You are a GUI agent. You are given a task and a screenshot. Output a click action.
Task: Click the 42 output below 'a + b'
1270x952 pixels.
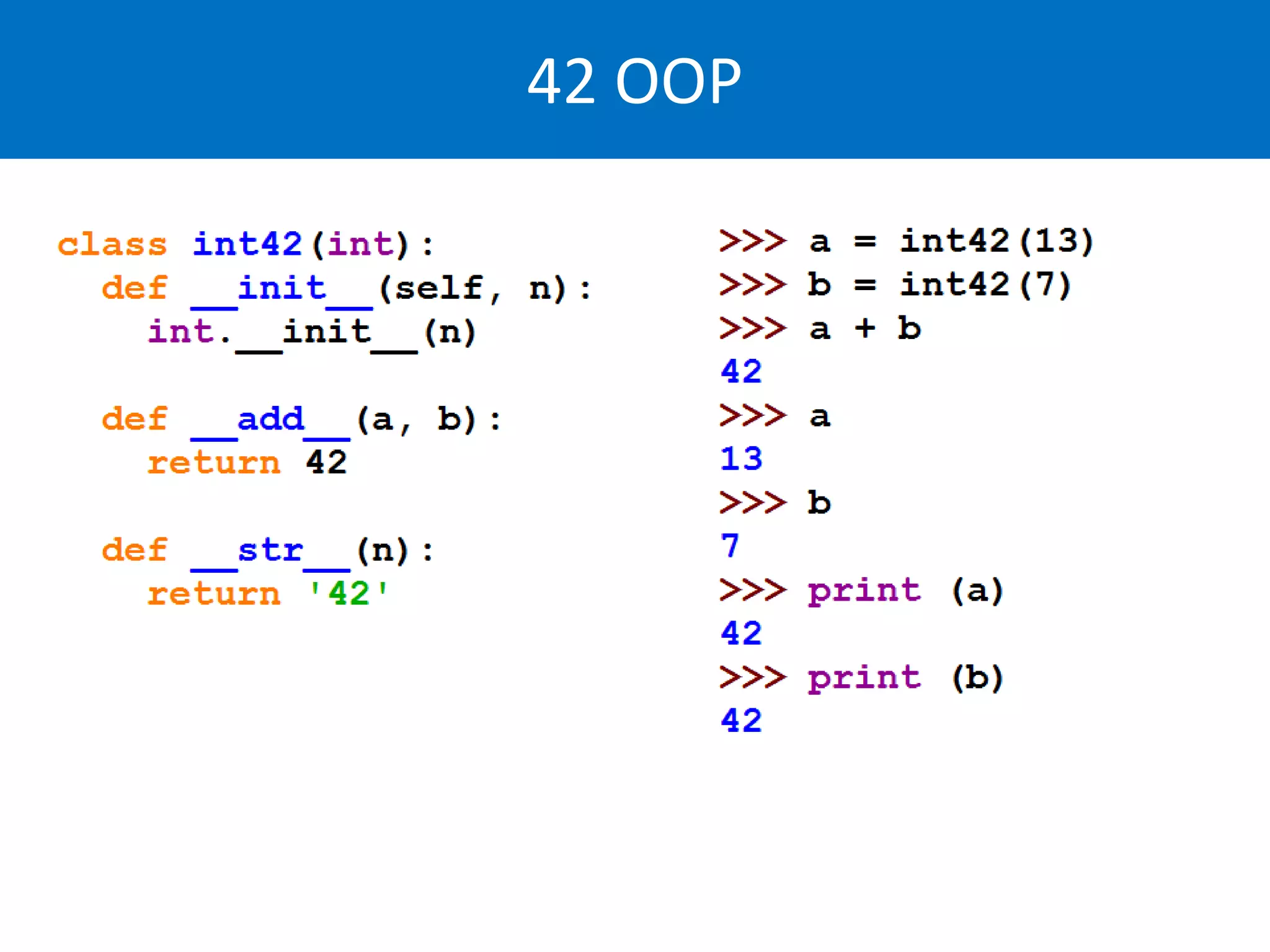pos(740,371)
